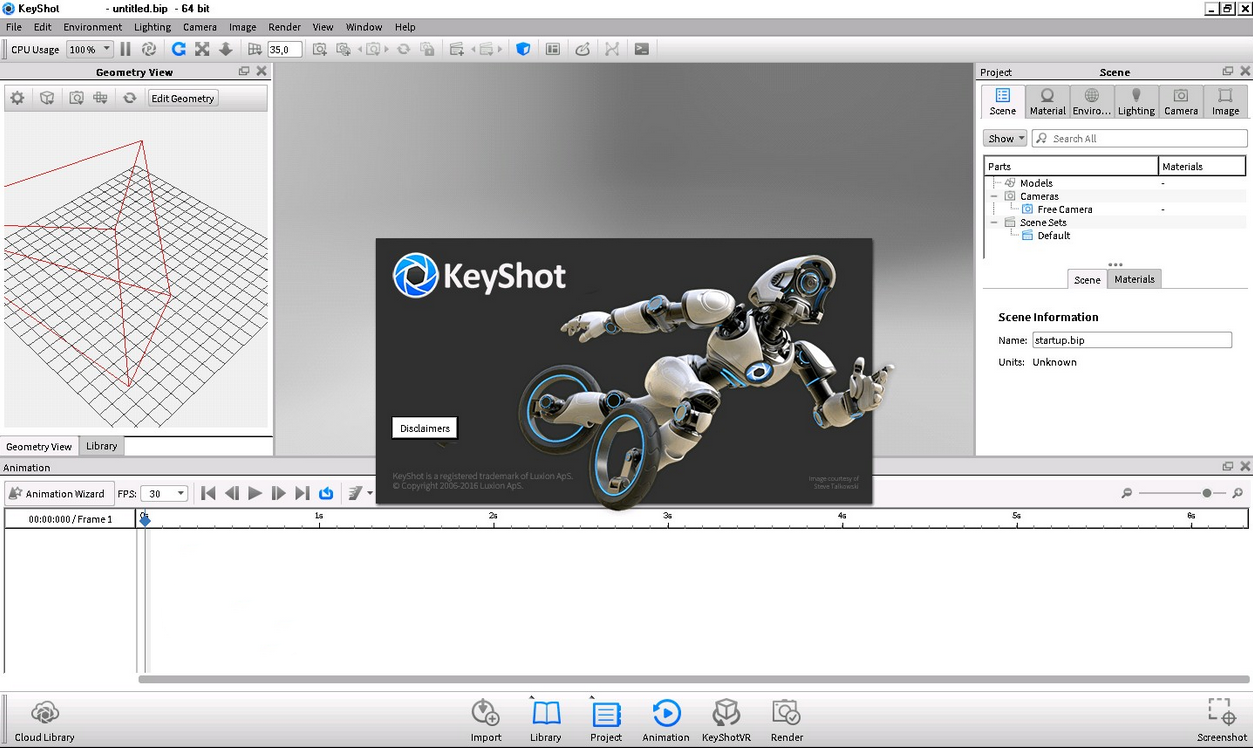
Task: Switch to the Material tab in Project
Action: 1047,102
